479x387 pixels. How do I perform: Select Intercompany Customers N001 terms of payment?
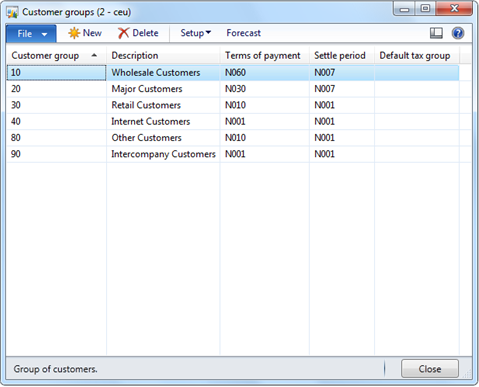(265, 154)
